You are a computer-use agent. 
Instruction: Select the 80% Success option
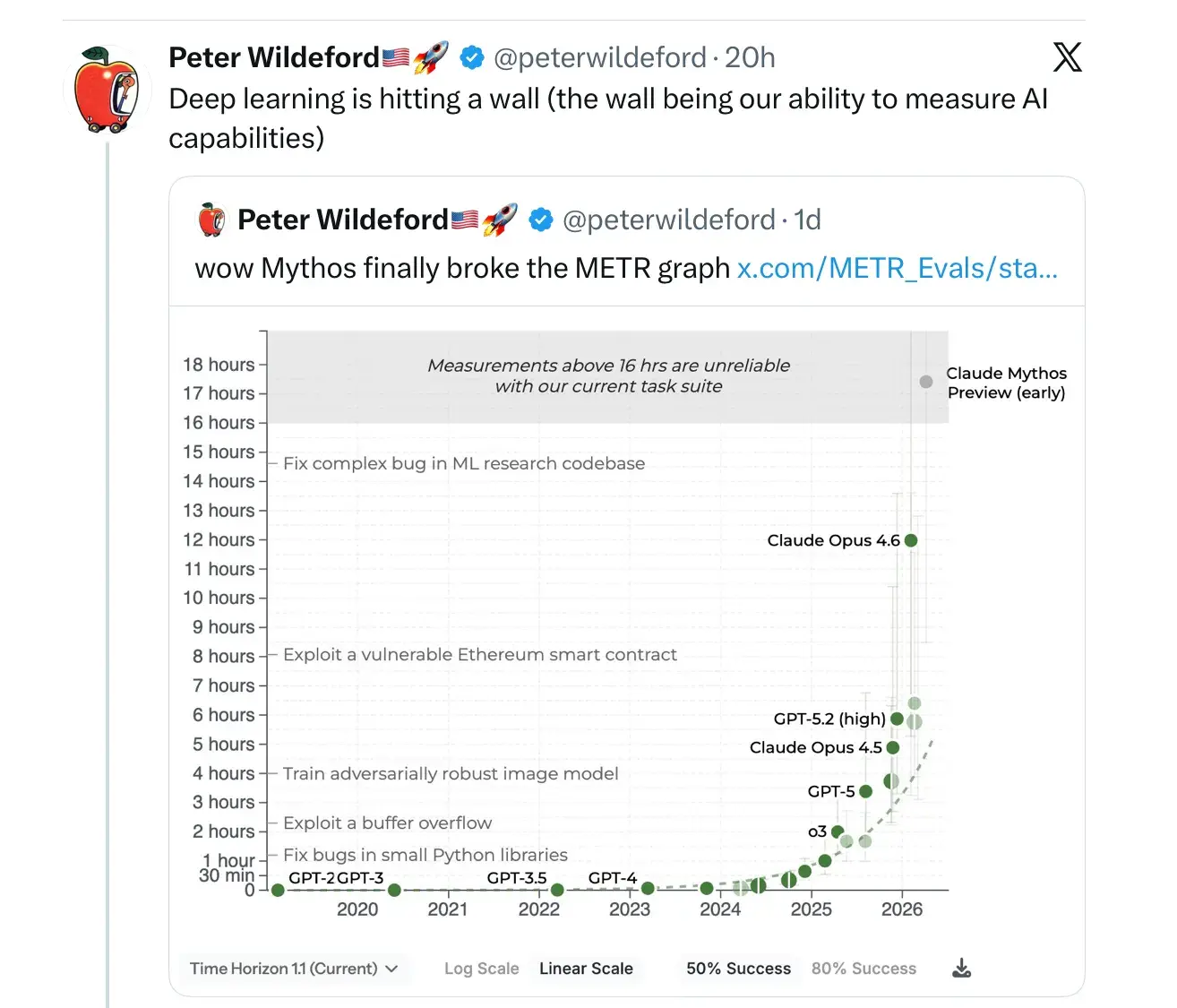tap(863, 969)
